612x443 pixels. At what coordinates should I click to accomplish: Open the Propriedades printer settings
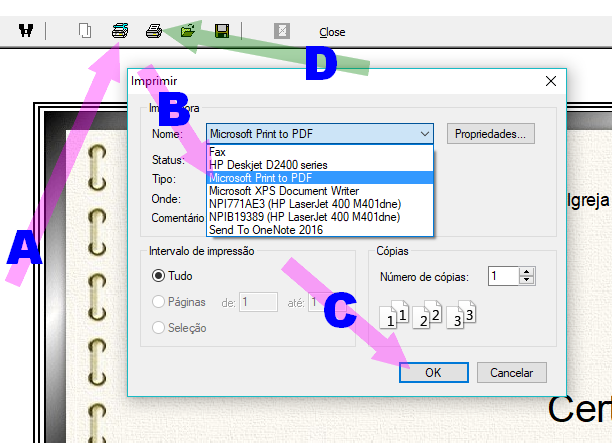click(490, 134)
